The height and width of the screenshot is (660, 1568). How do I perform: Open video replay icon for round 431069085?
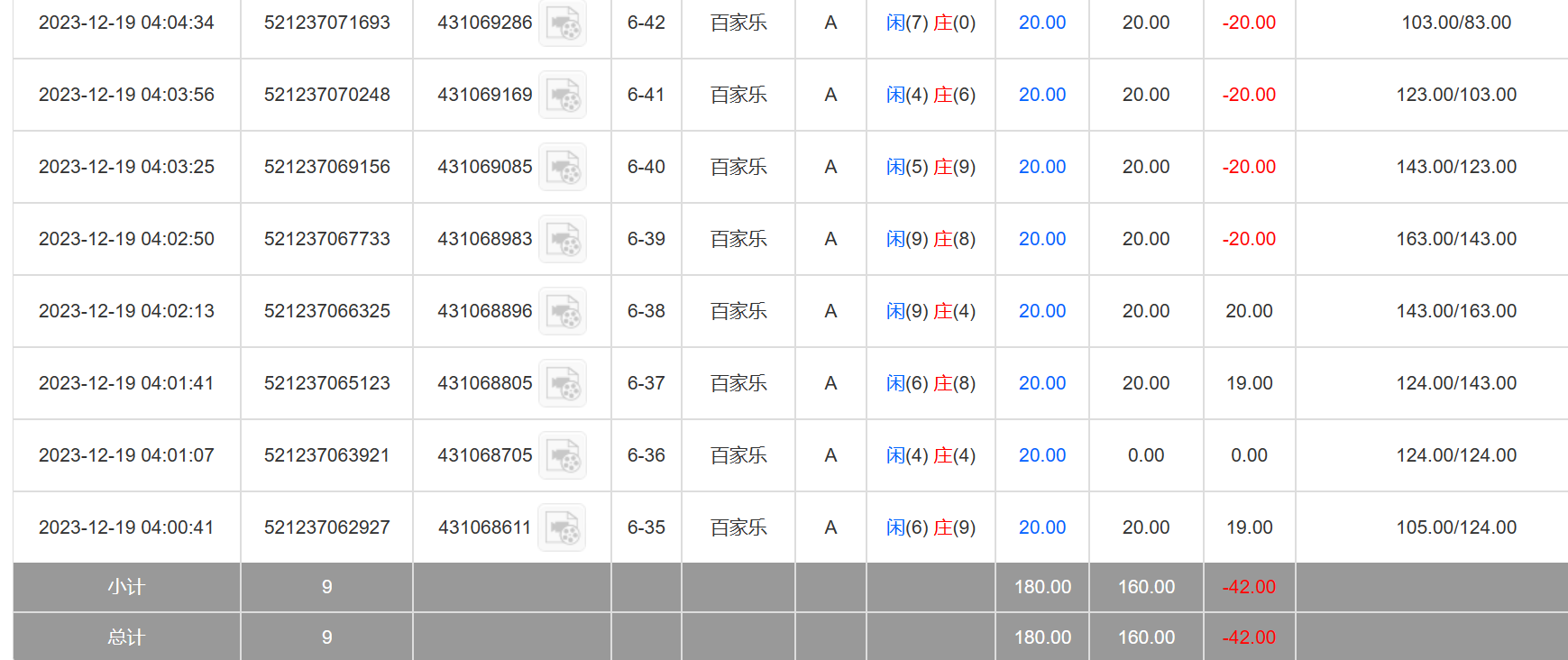(563, 167)
